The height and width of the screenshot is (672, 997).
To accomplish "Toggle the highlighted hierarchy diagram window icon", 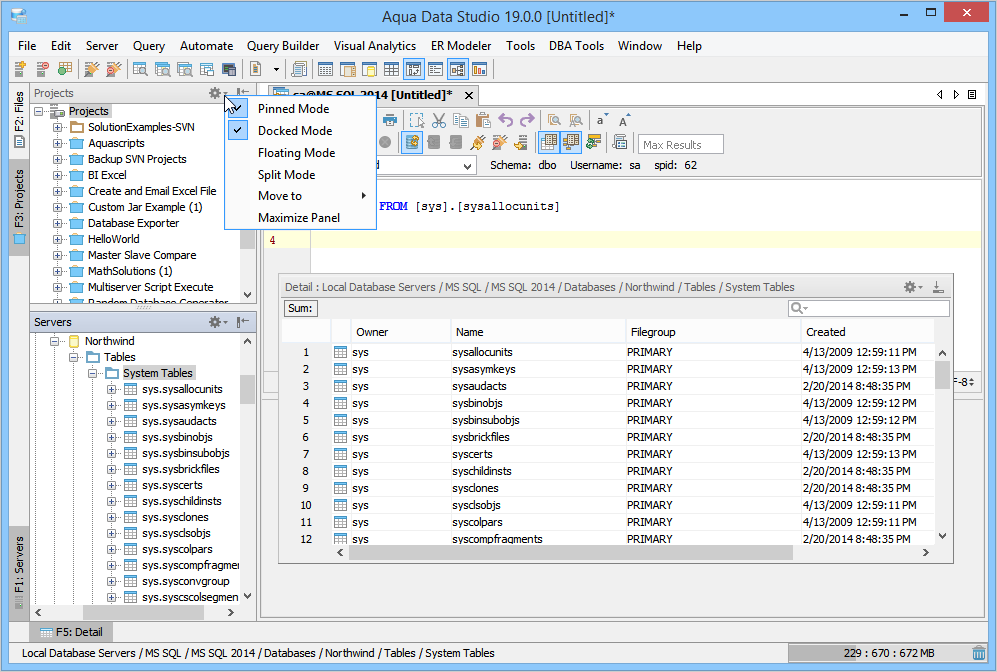I will tap(457, 69).
